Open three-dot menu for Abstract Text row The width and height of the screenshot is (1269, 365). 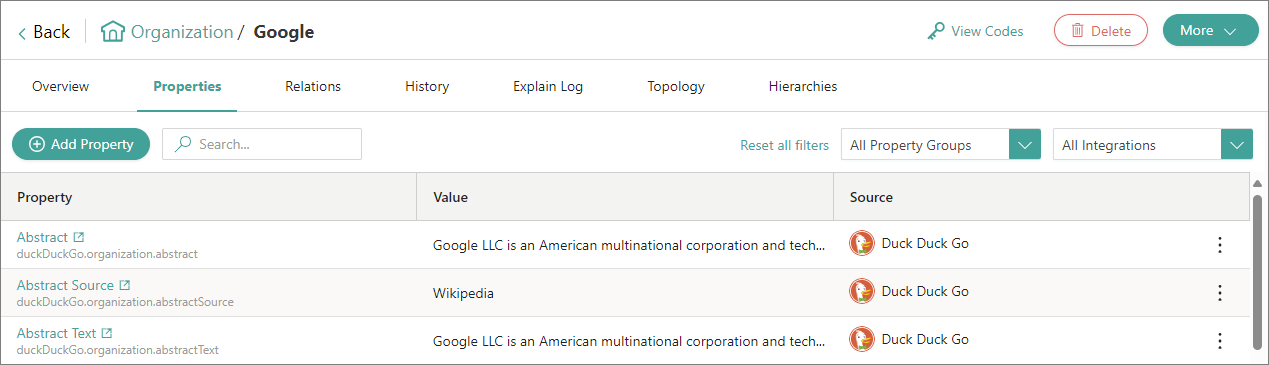pyautogui.click(x=1219, y=341)
